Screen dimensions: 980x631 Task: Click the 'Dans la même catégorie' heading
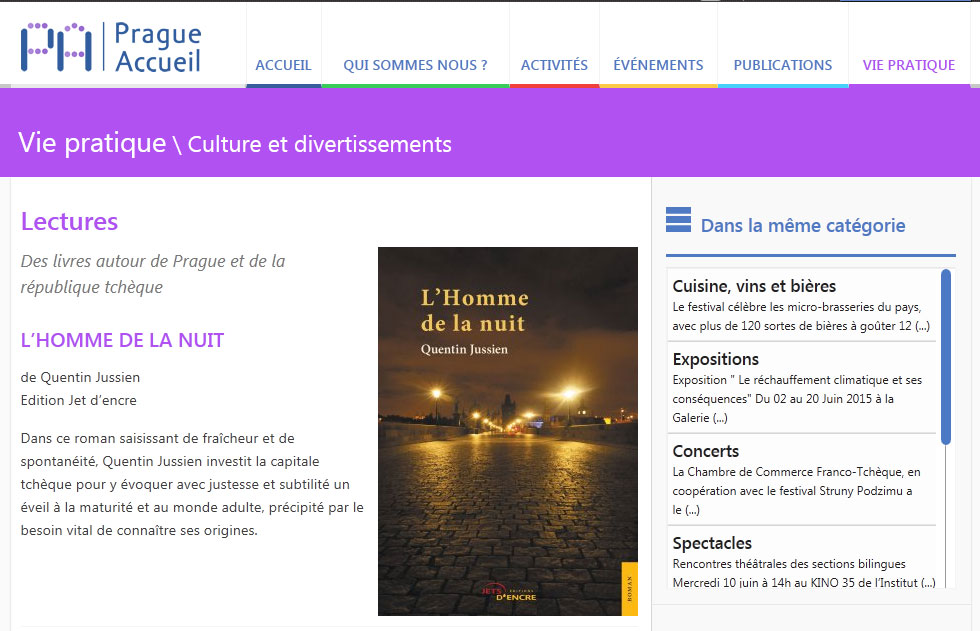803,226
